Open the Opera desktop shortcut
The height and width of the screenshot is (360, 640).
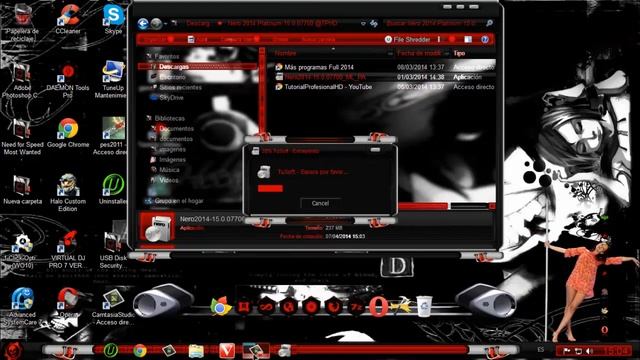tap(68, 303)
